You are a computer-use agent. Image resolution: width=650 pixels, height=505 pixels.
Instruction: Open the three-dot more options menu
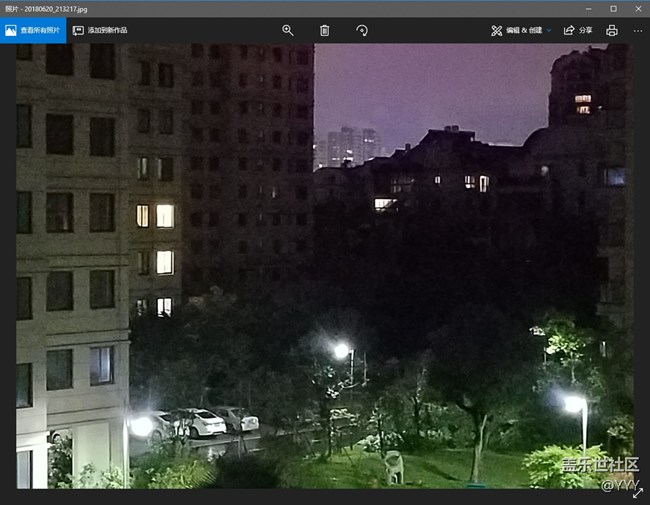click(638, 31)
